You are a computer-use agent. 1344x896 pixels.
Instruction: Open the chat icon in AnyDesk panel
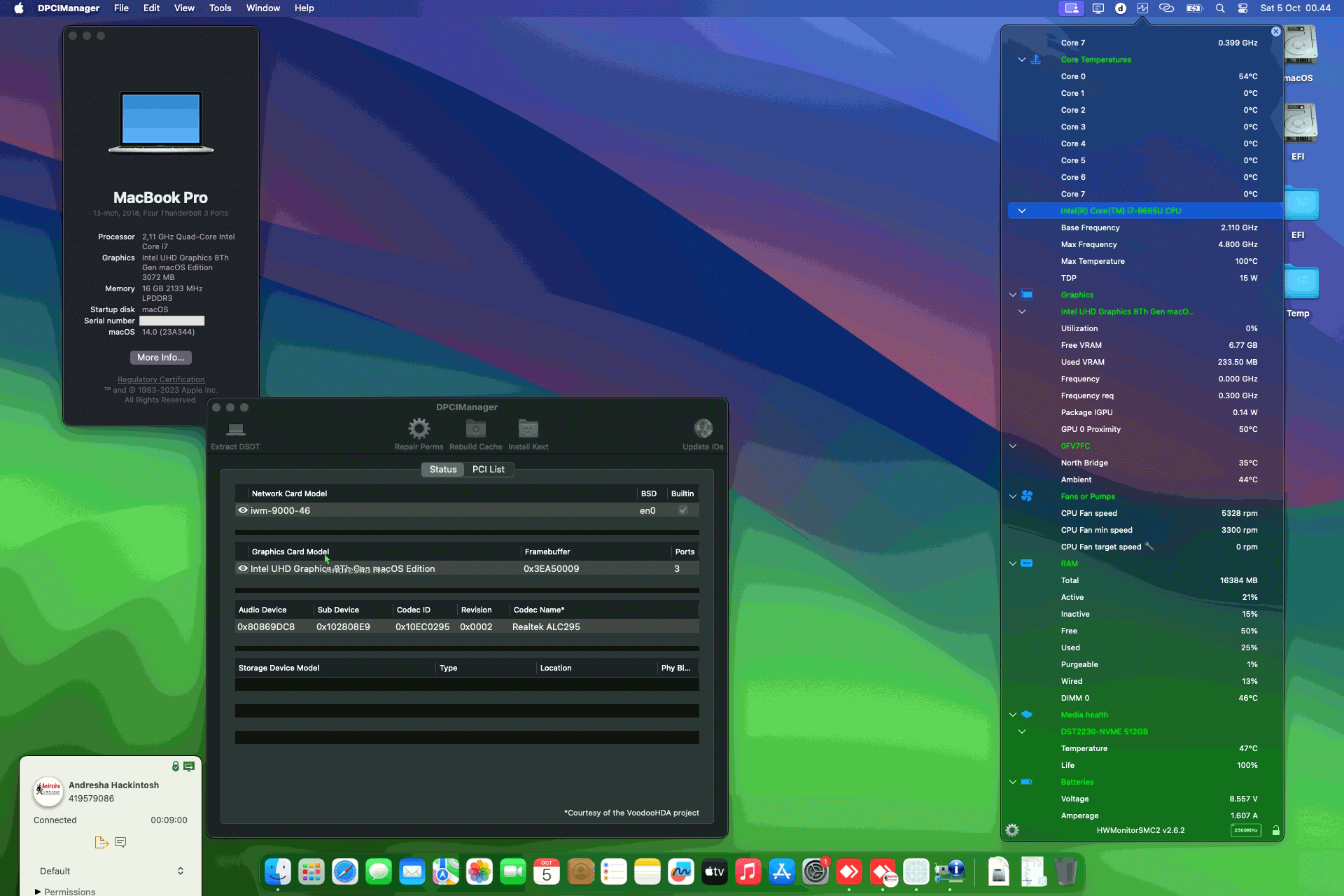(x=120, y=842)
